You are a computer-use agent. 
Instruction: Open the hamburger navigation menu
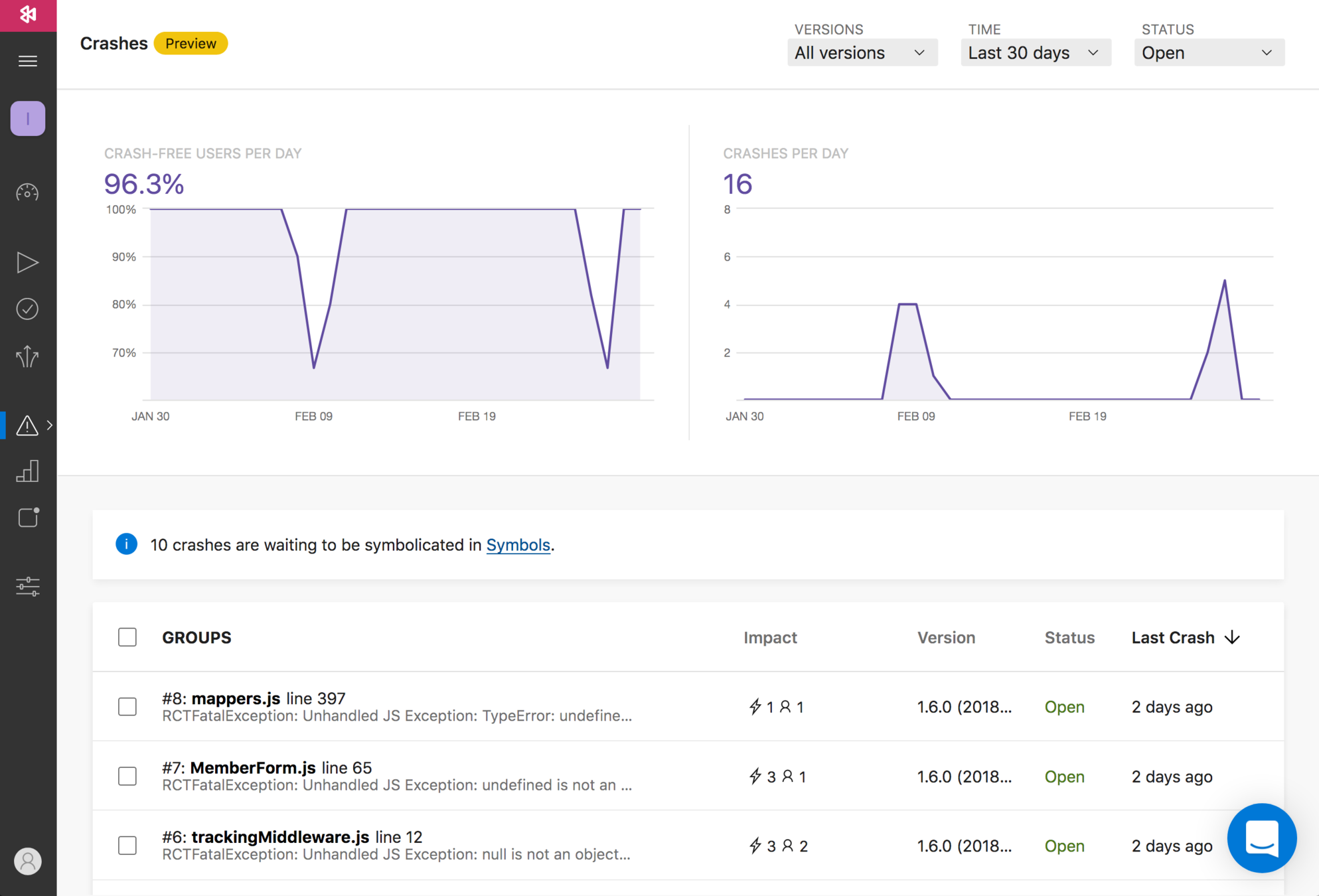point(27,61)
